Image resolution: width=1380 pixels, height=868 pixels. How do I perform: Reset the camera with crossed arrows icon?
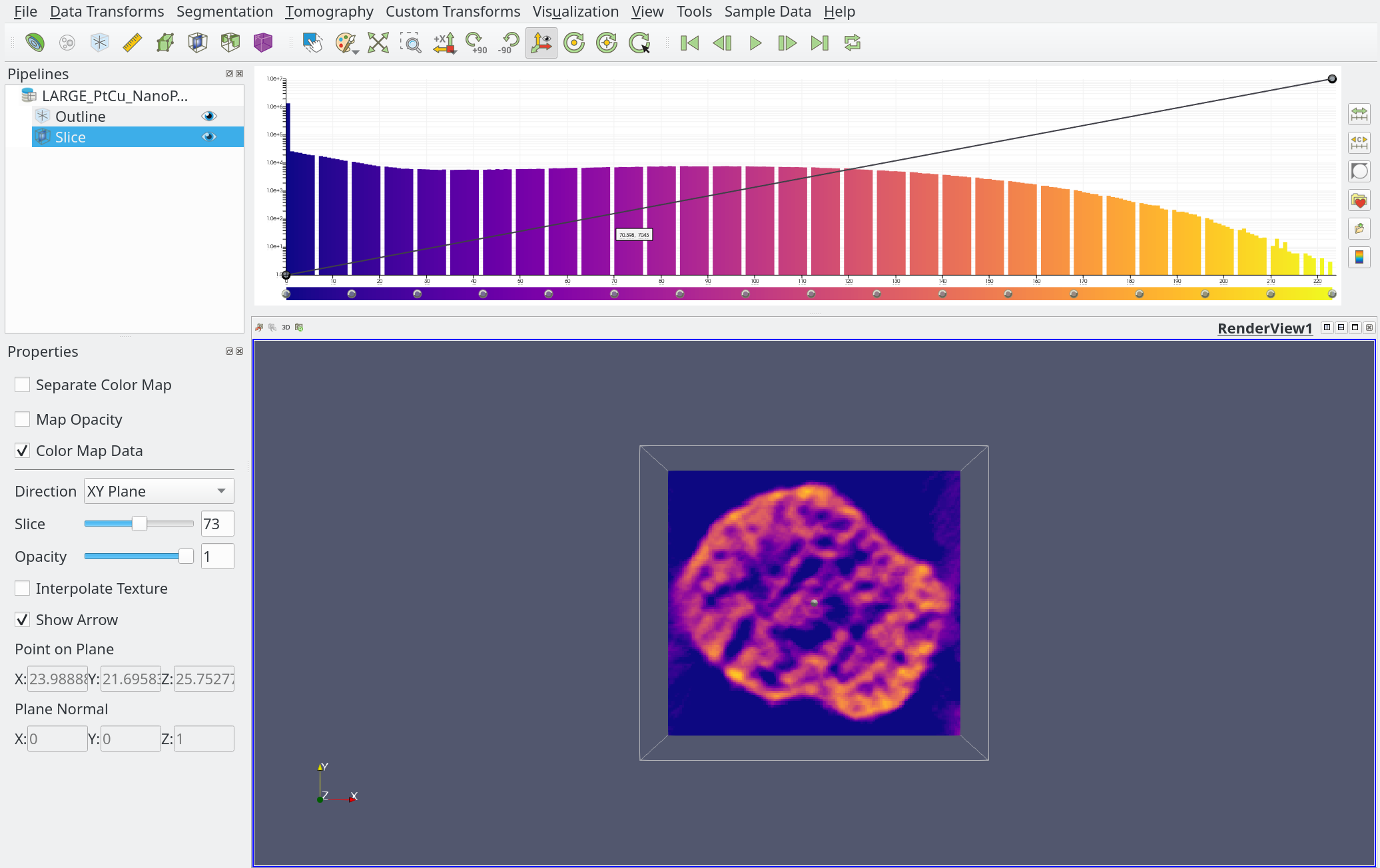pyautogui.click(x=378, y=43)
